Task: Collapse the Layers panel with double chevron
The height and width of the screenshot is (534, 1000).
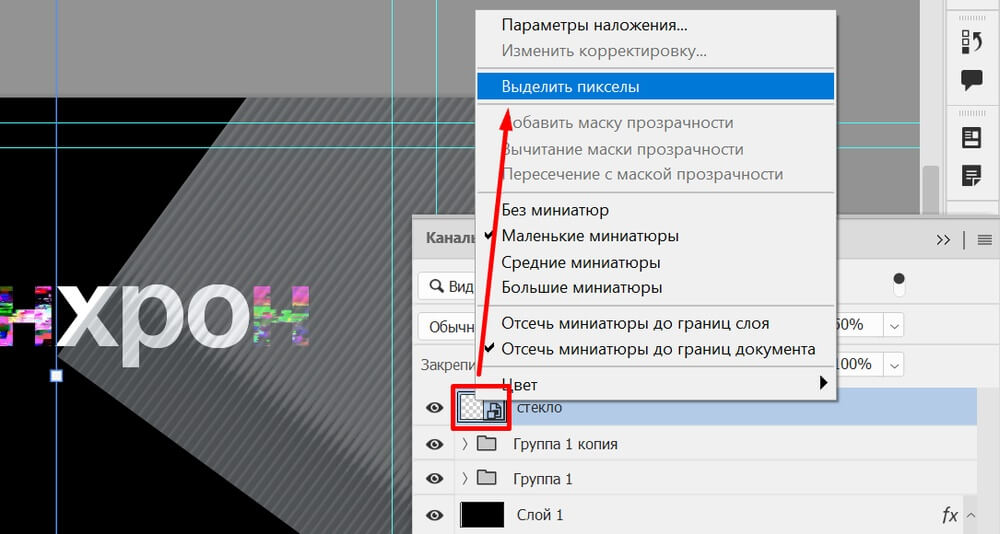Action: point(943,240)
